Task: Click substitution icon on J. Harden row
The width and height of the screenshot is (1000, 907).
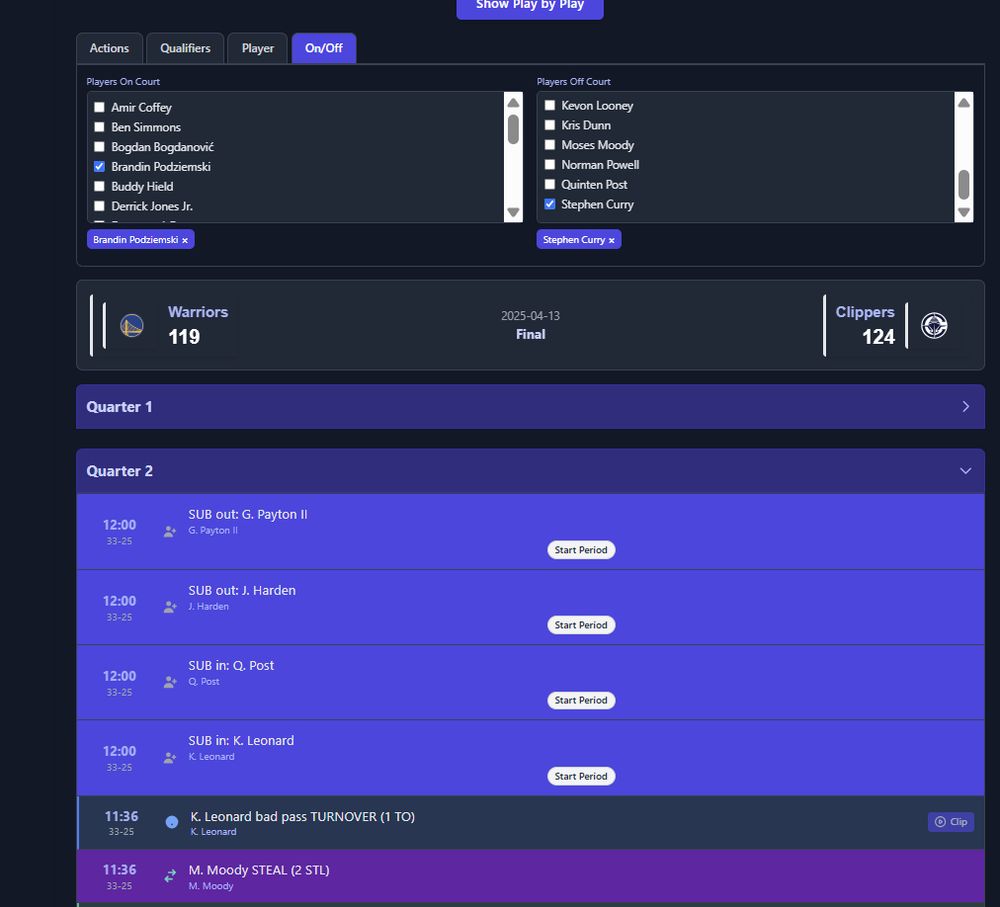Action: pyautogui.click(x=170, y=607)
